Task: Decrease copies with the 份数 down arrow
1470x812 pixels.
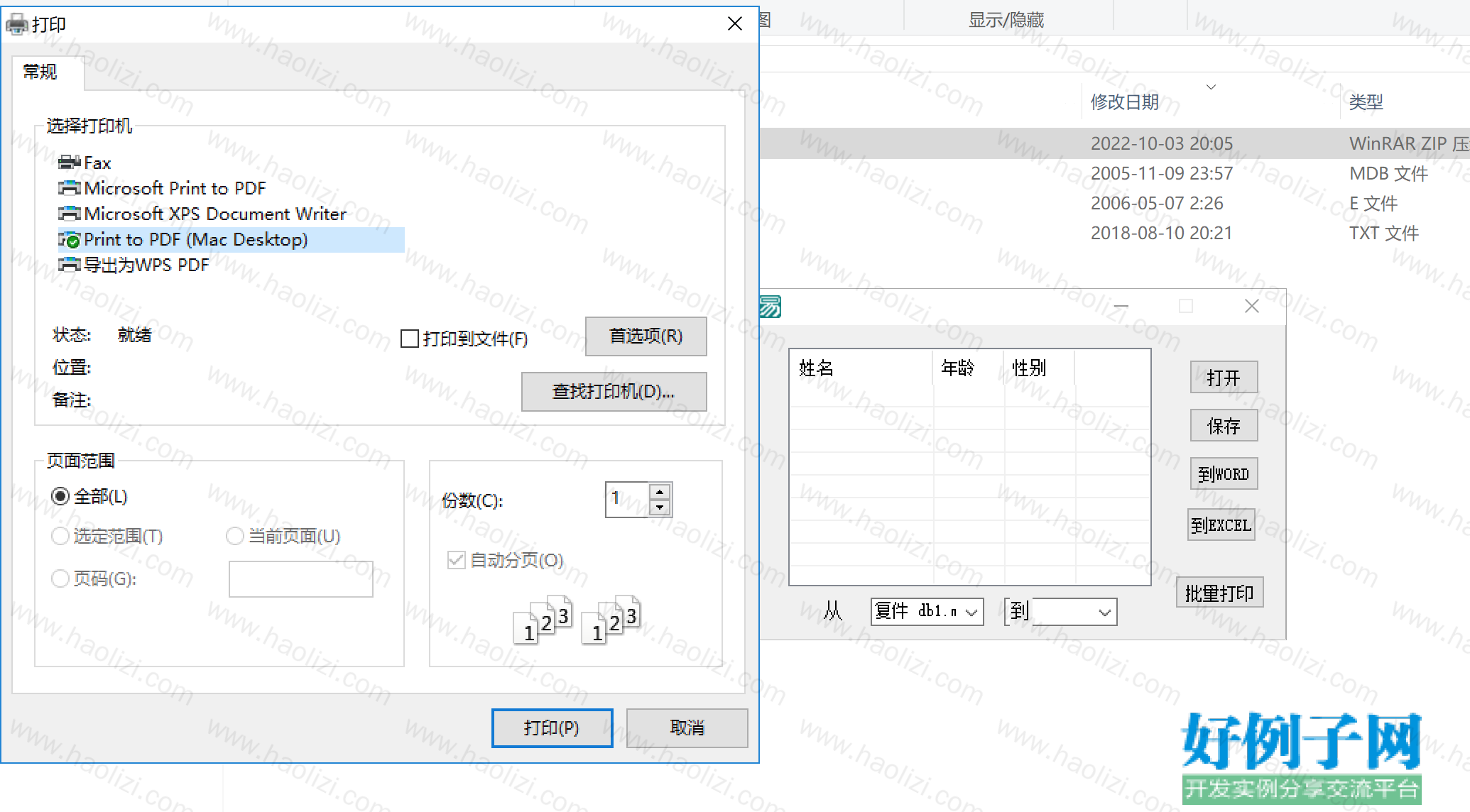Action: tap(660, 507)
